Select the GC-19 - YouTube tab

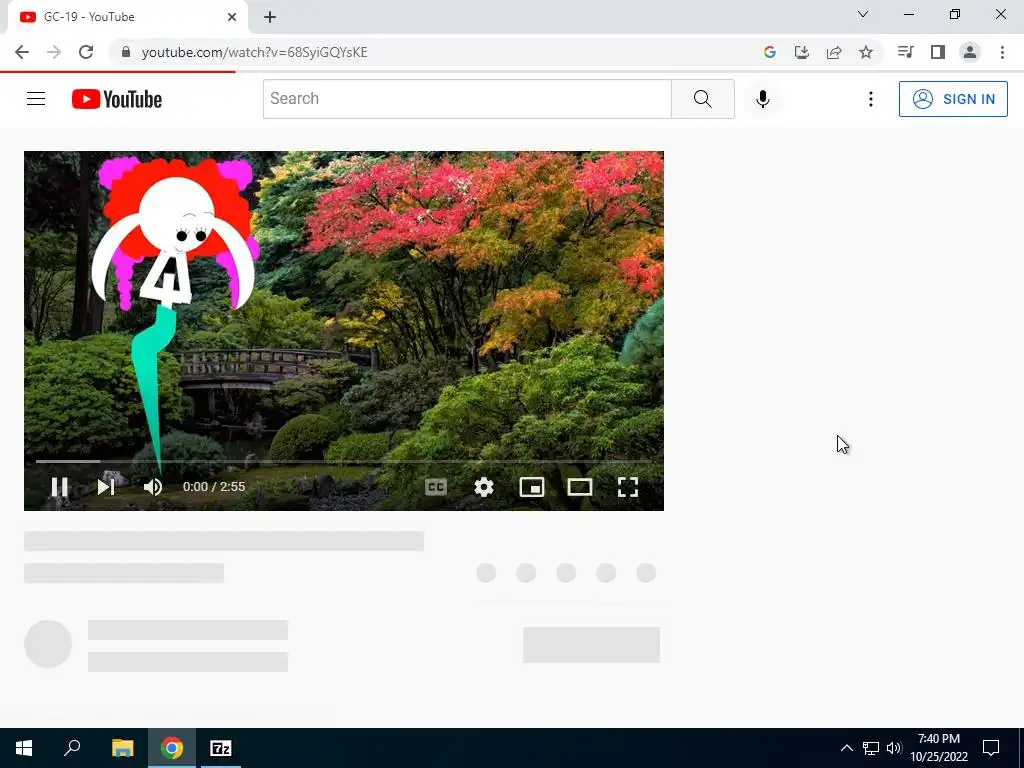pyautogui.click(x=127, y=17)
